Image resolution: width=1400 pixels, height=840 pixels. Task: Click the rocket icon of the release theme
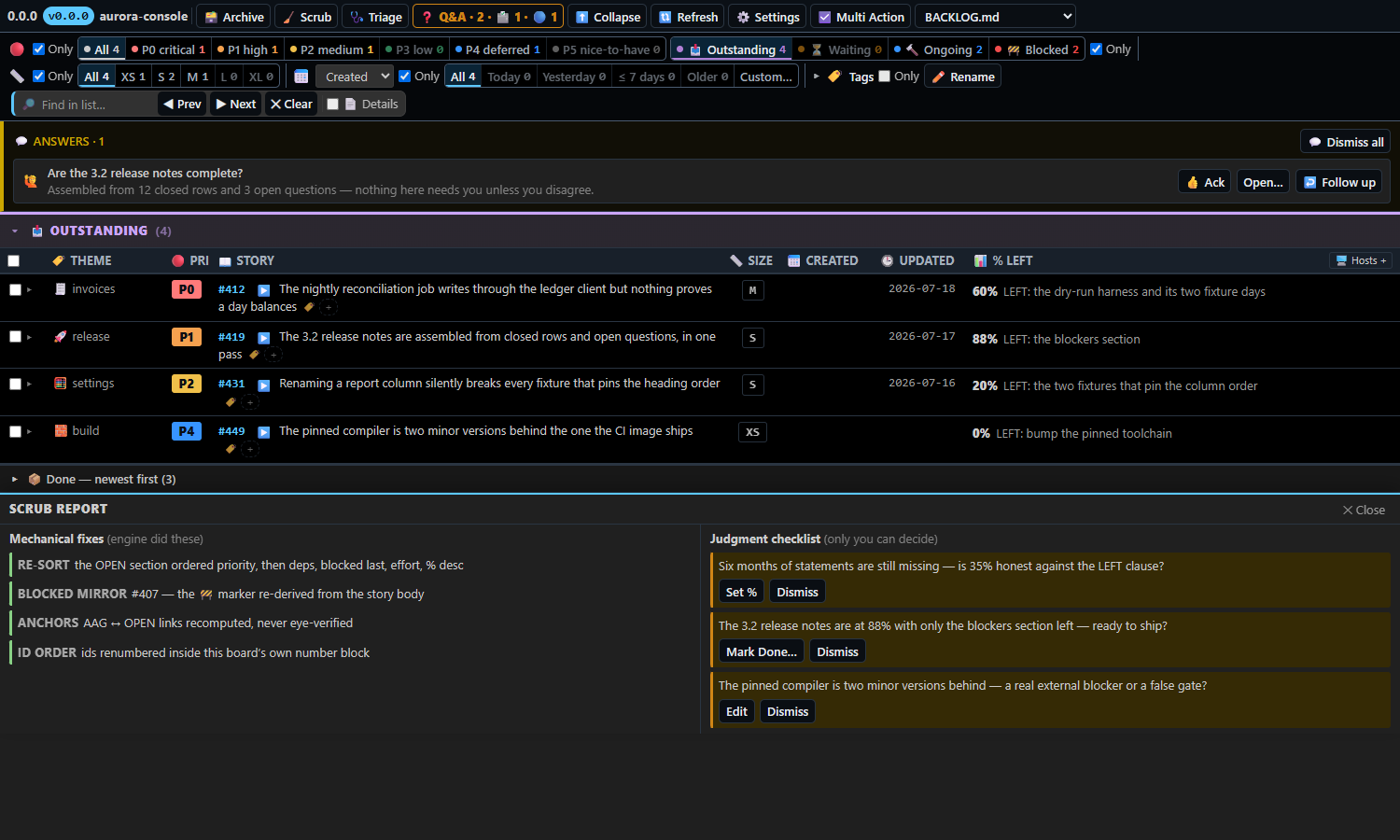(61, 337)
